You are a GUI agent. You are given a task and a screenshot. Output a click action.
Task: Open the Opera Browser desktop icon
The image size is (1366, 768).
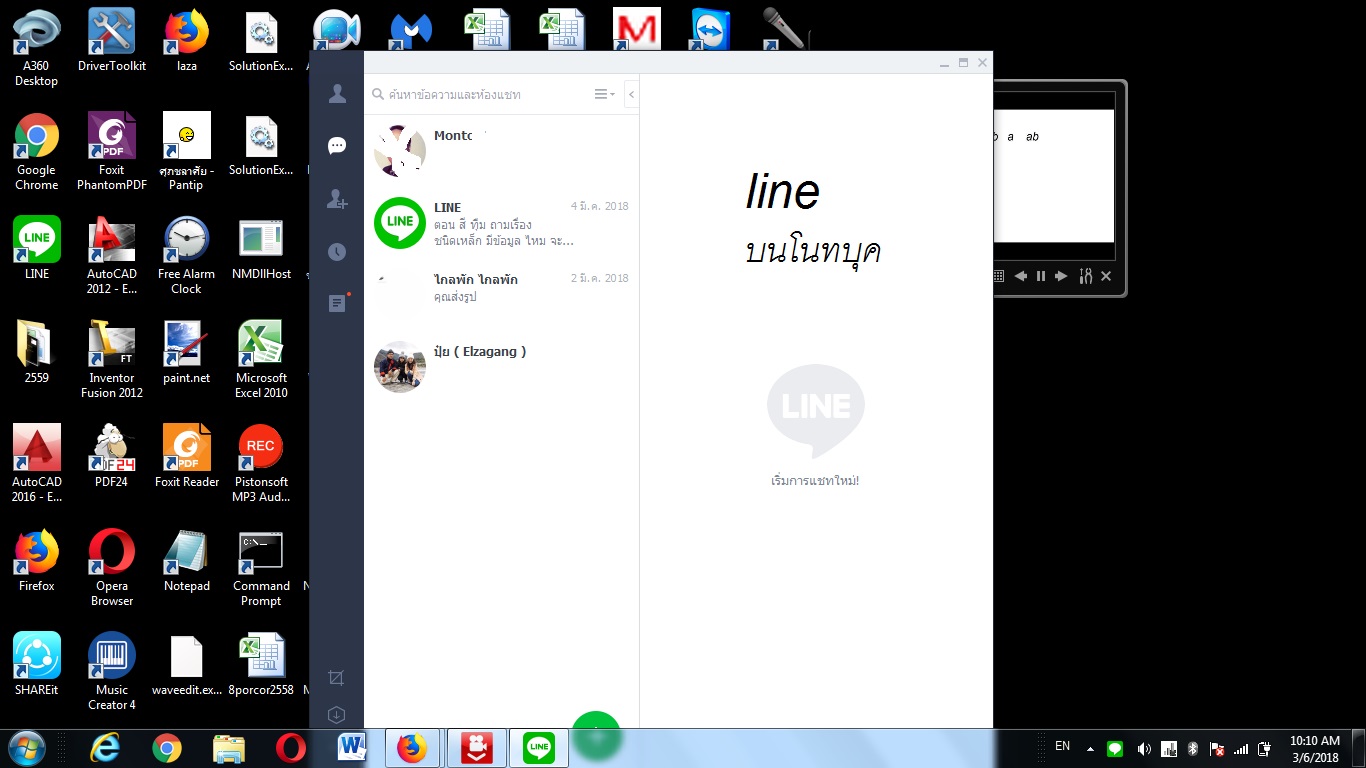tap(112, 568)
